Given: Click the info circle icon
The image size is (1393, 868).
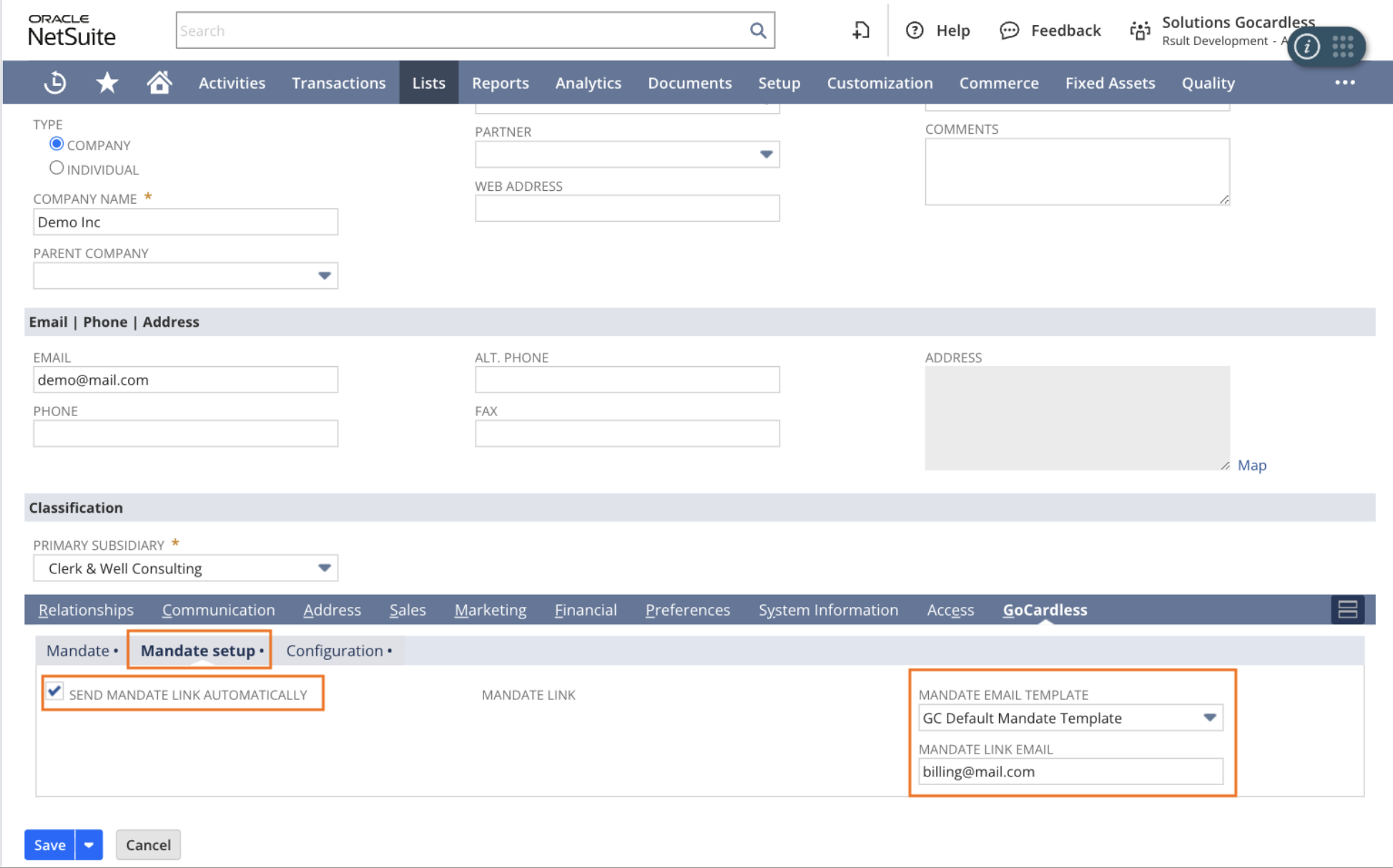Looking at the screenshot, I should click(x=1307, y=46).
